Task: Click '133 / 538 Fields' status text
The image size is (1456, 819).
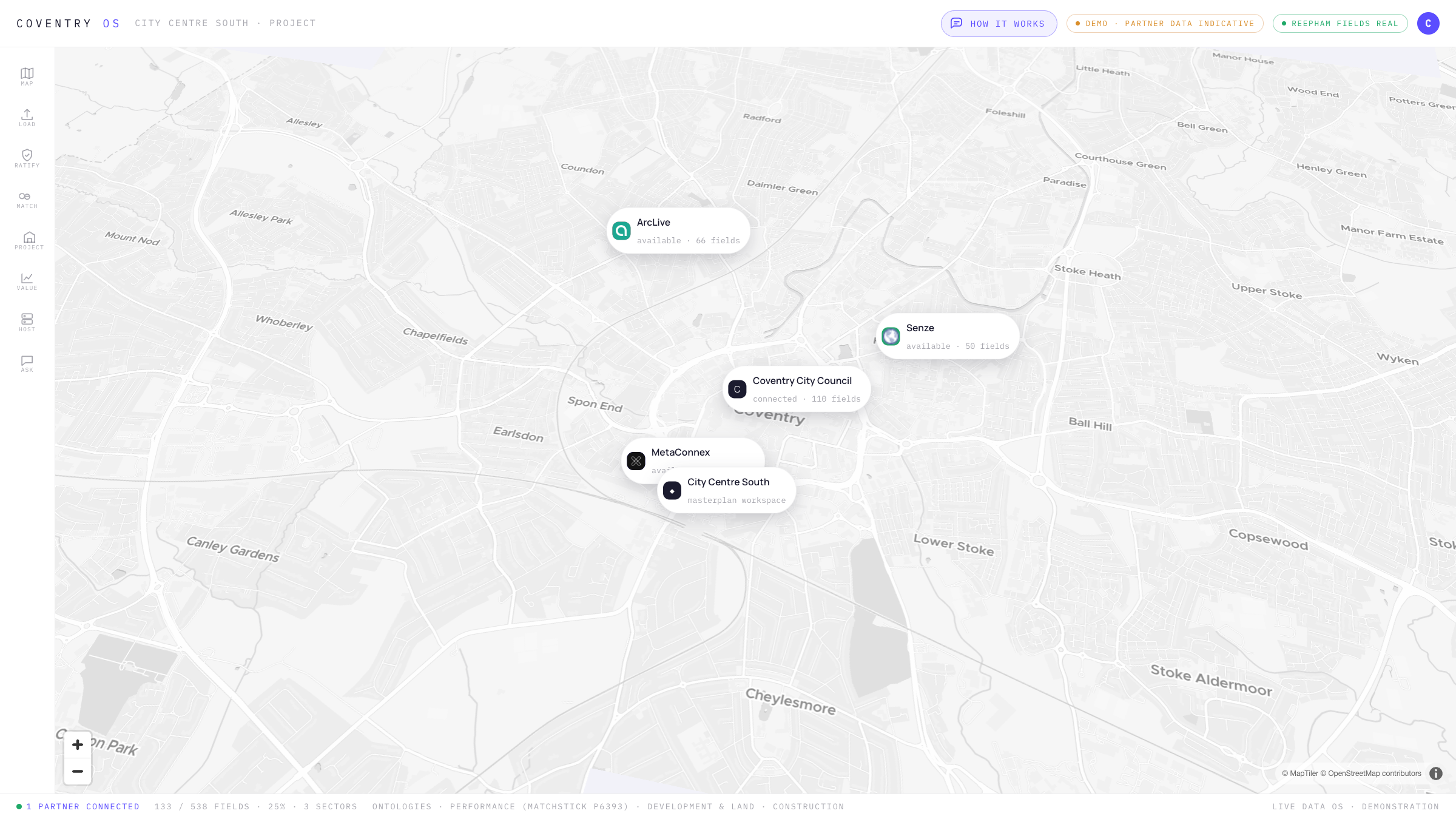Action: pos(202,807)
